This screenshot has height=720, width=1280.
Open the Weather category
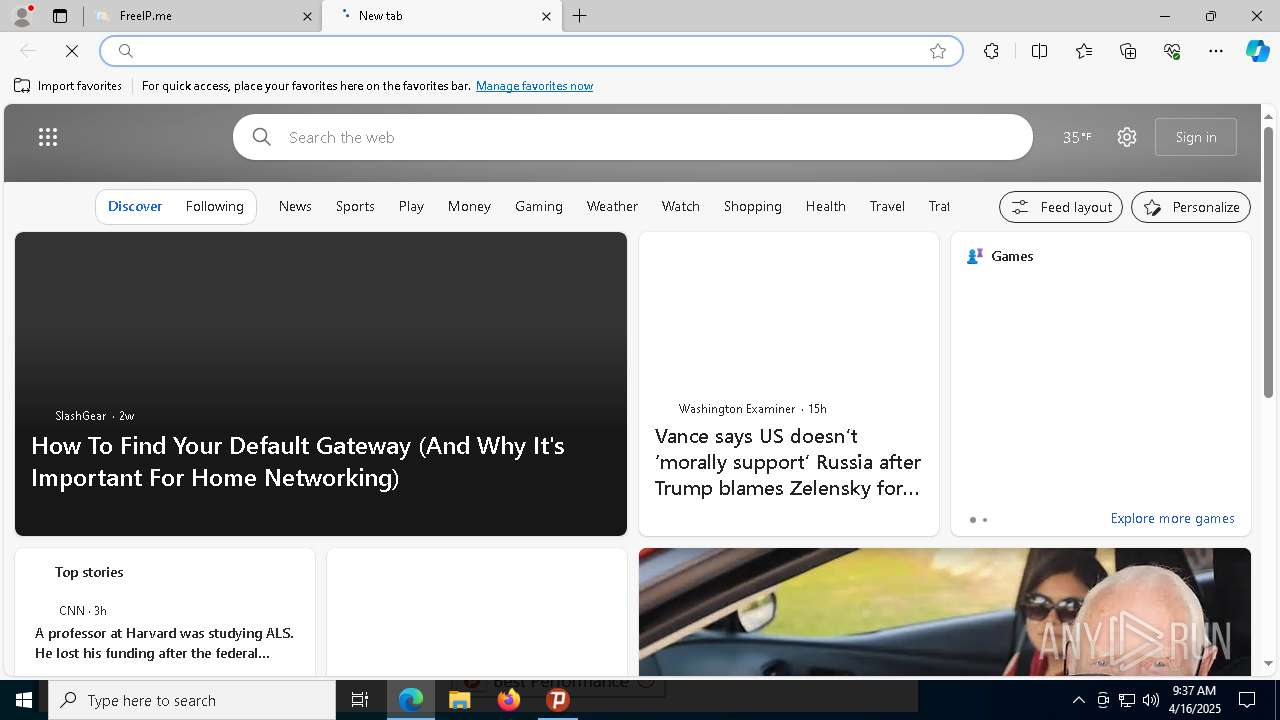pos(612,206)
